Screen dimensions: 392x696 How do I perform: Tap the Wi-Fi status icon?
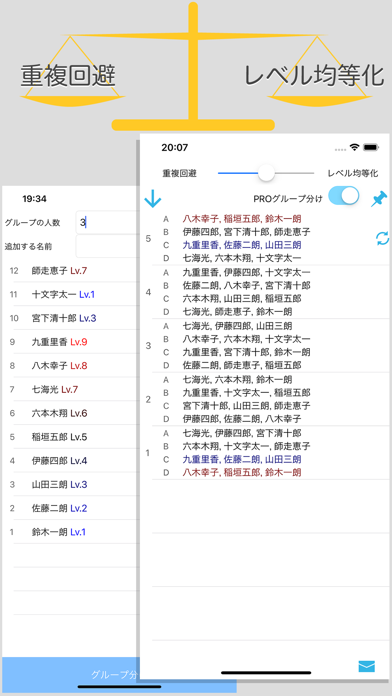(x=354, y=147)
